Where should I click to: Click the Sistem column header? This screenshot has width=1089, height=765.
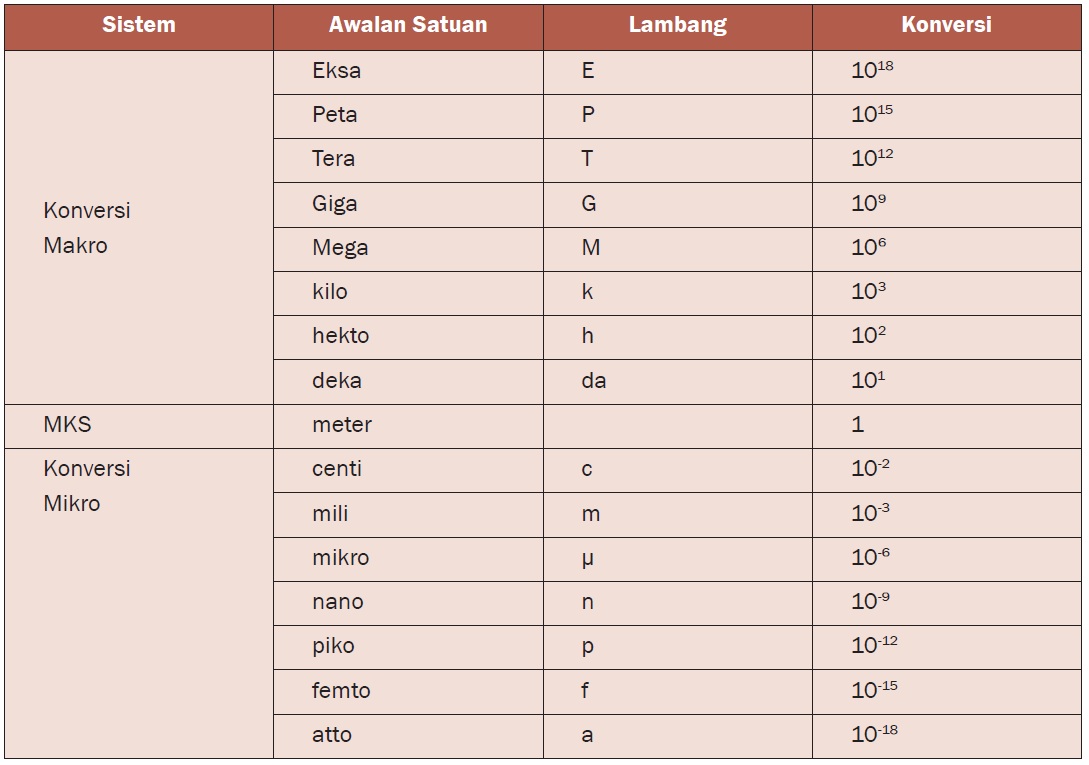(138, 25)
